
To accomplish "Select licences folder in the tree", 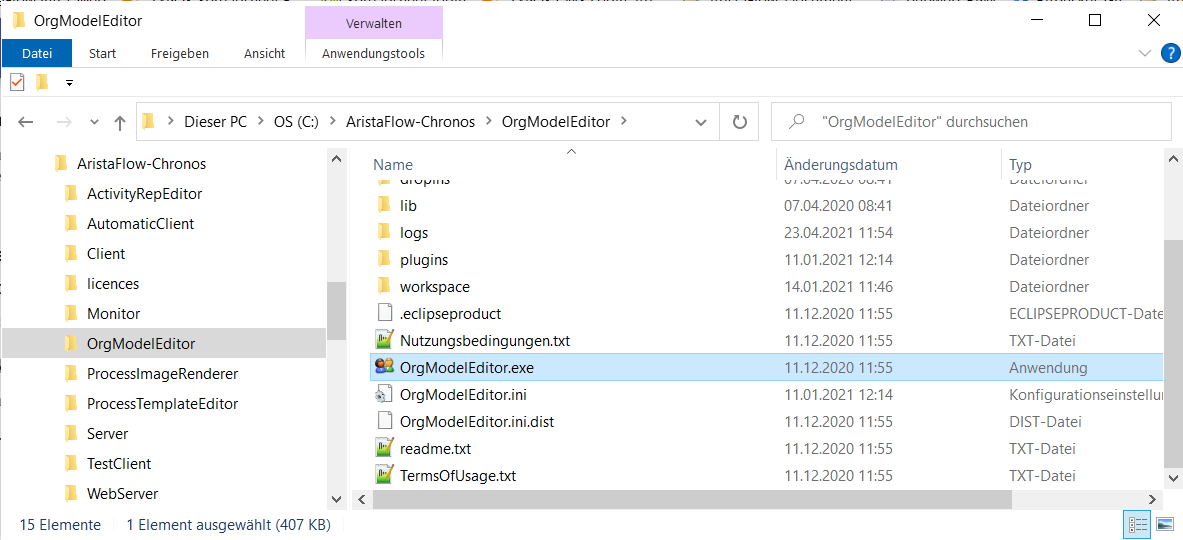I will pos(112,284).
